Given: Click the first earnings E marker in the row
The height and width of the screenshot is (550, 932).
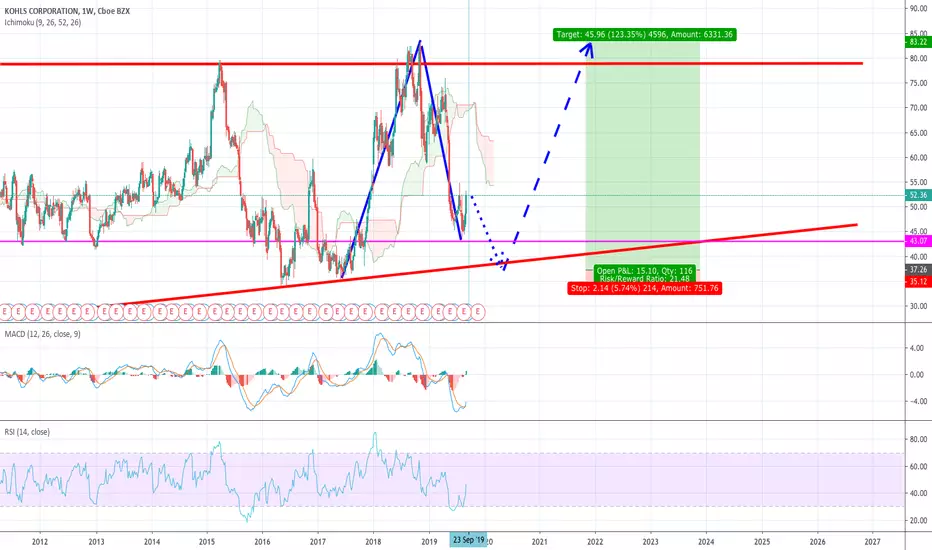Looking at the screenshot, I should point(5,311).
